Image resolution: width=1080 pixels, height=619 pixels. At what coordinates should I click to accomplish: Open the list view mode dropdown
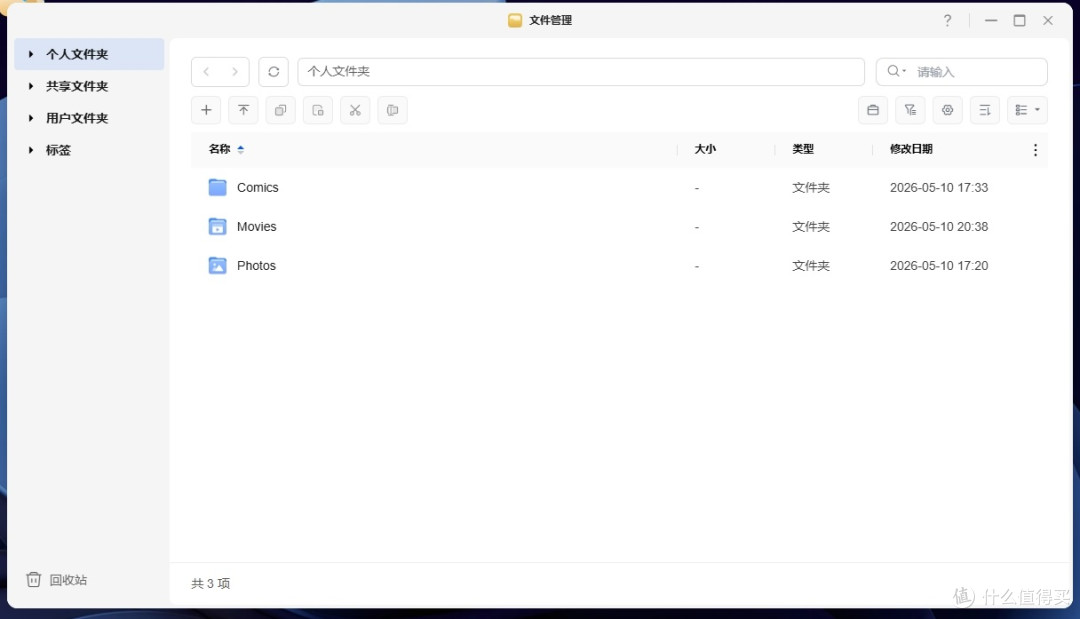1027,110
